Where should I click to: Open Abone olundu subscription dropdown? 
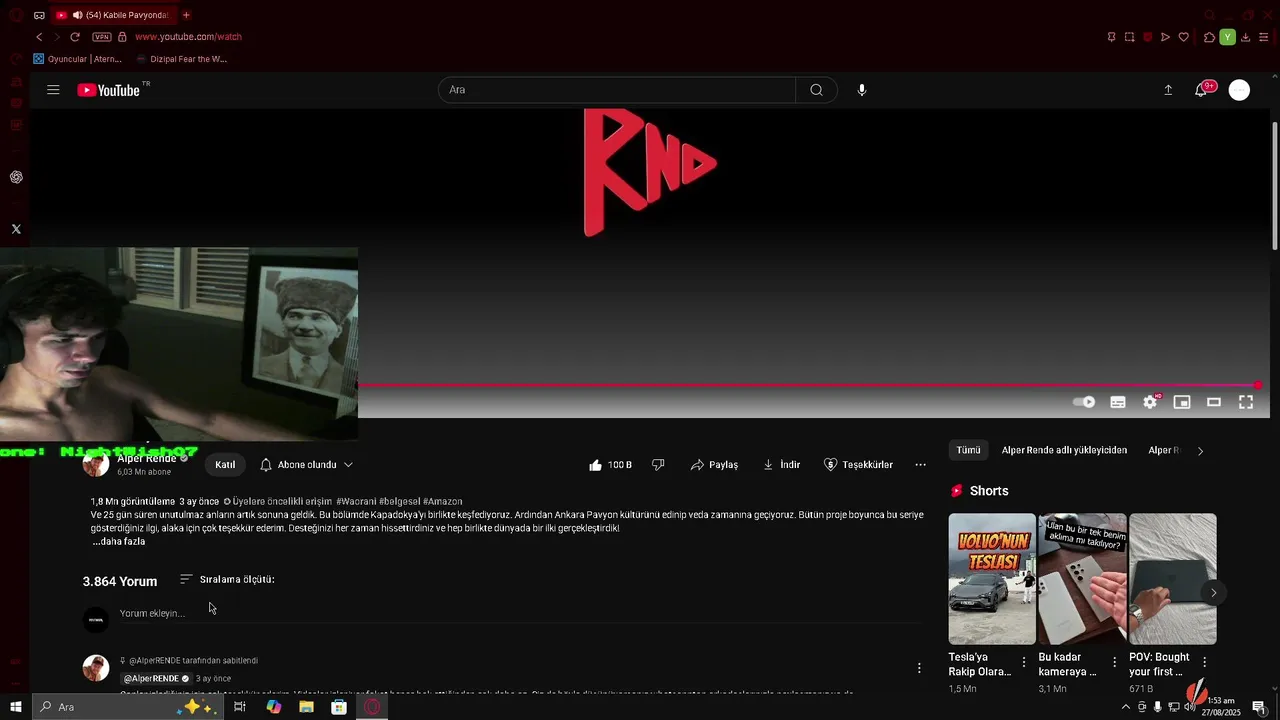pos(306,465)
